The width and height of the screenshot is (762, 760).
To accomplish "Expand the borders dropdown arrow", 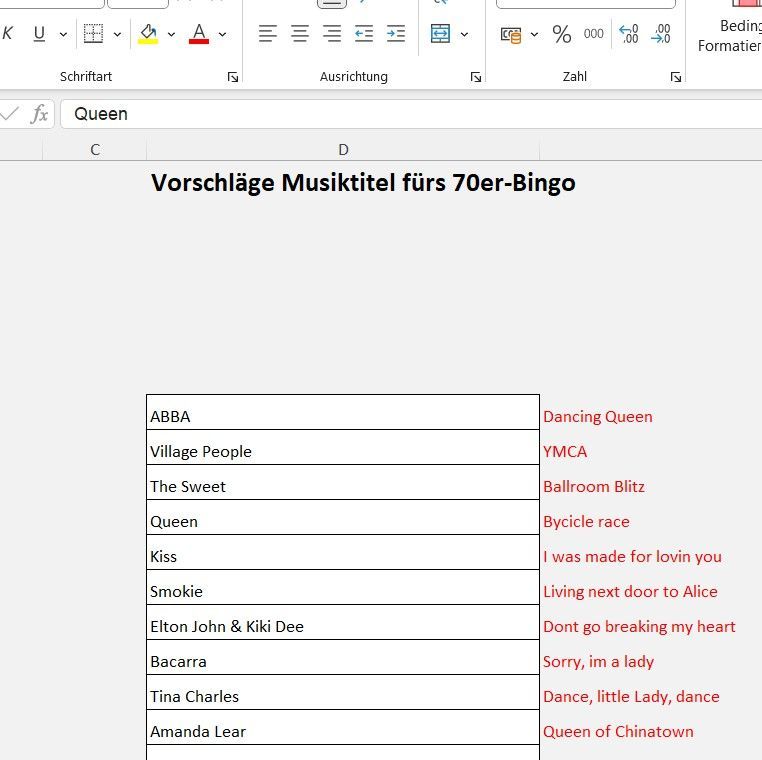I will (117, 34).
